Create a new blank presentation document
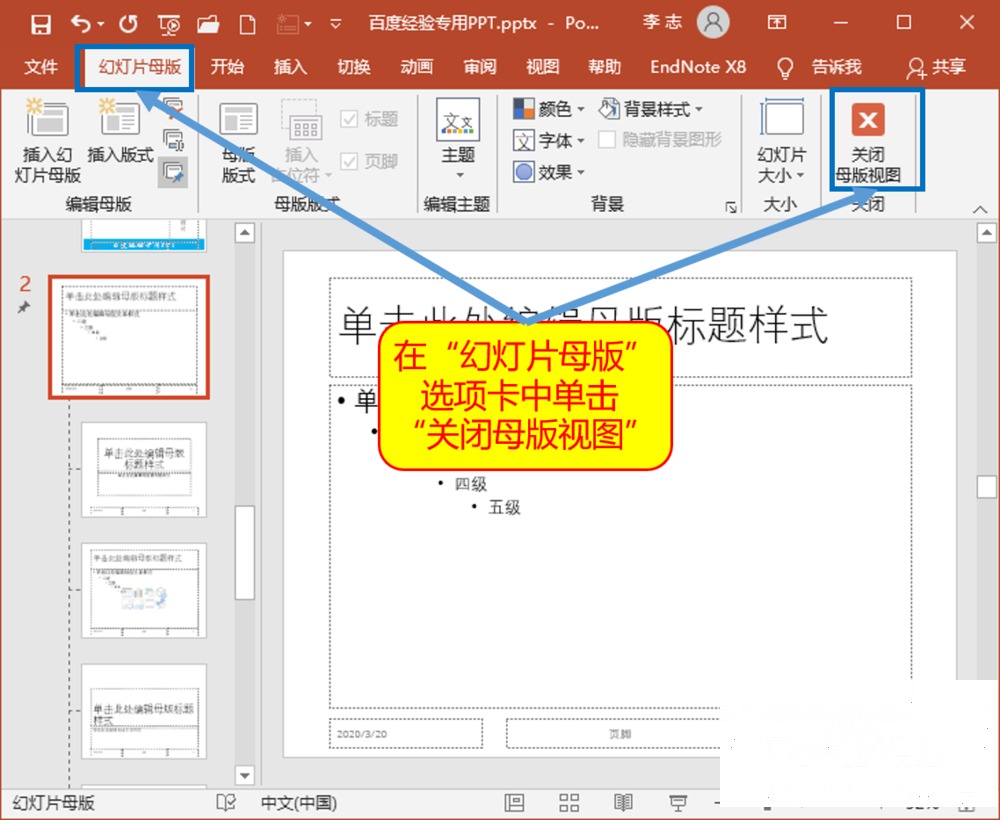This screenshot has width=1000, height=820. pos(247,24)
